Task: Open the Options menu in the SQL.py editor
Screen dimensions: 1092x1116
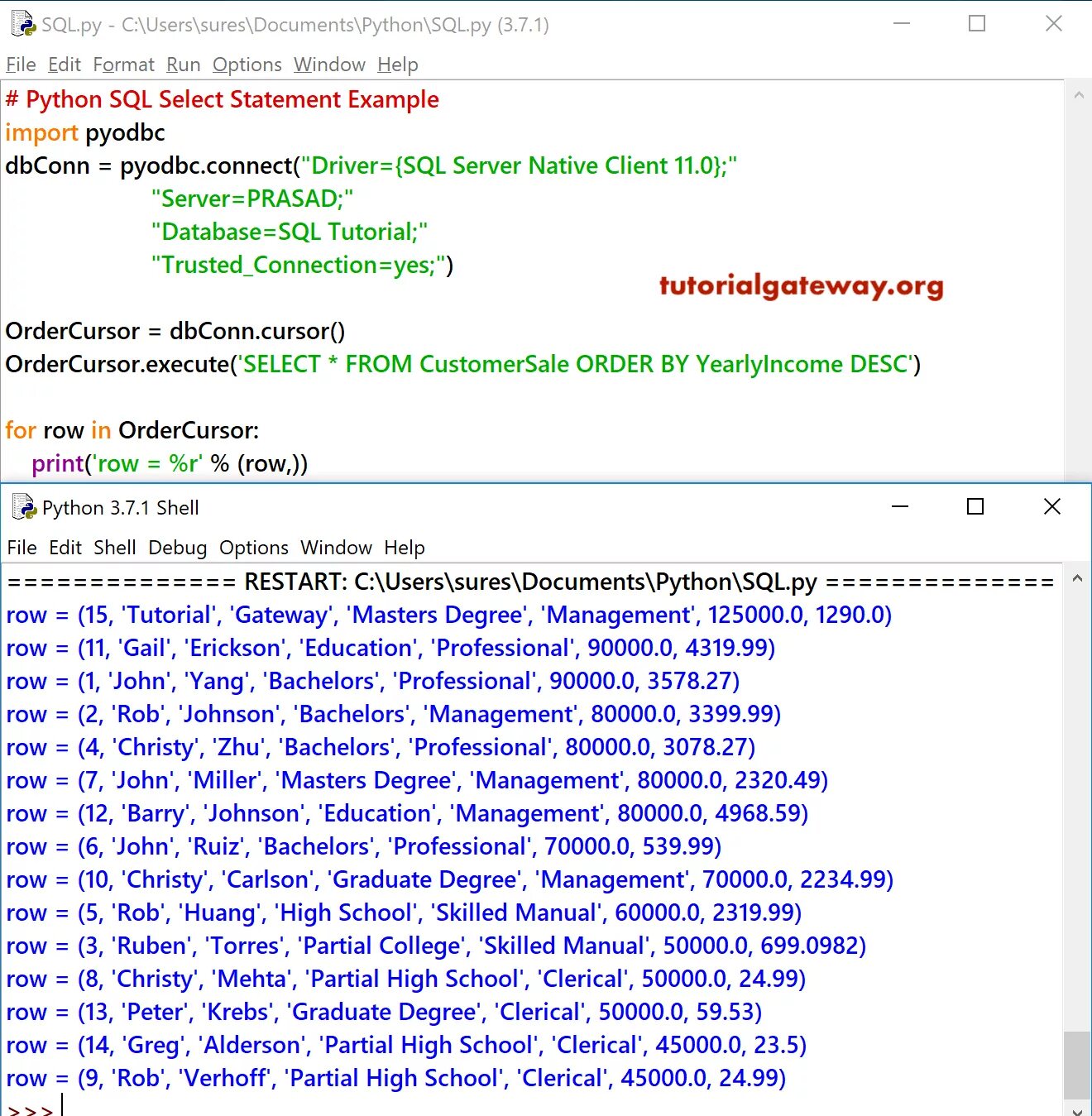Action: pyautogui.click(x=247, y=65)
